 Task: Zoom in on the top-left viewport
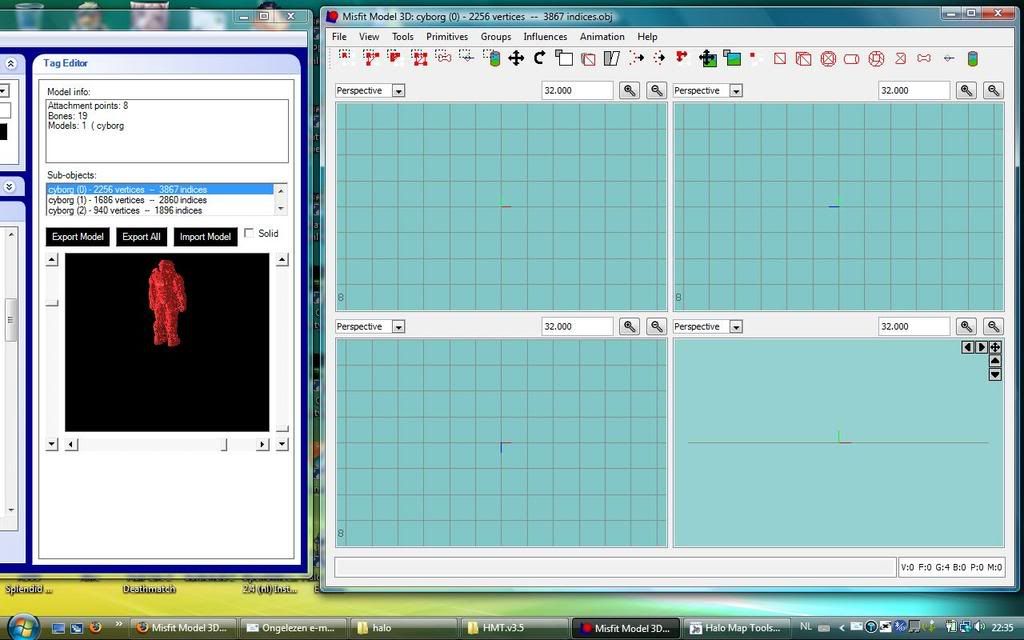(630, 91)
